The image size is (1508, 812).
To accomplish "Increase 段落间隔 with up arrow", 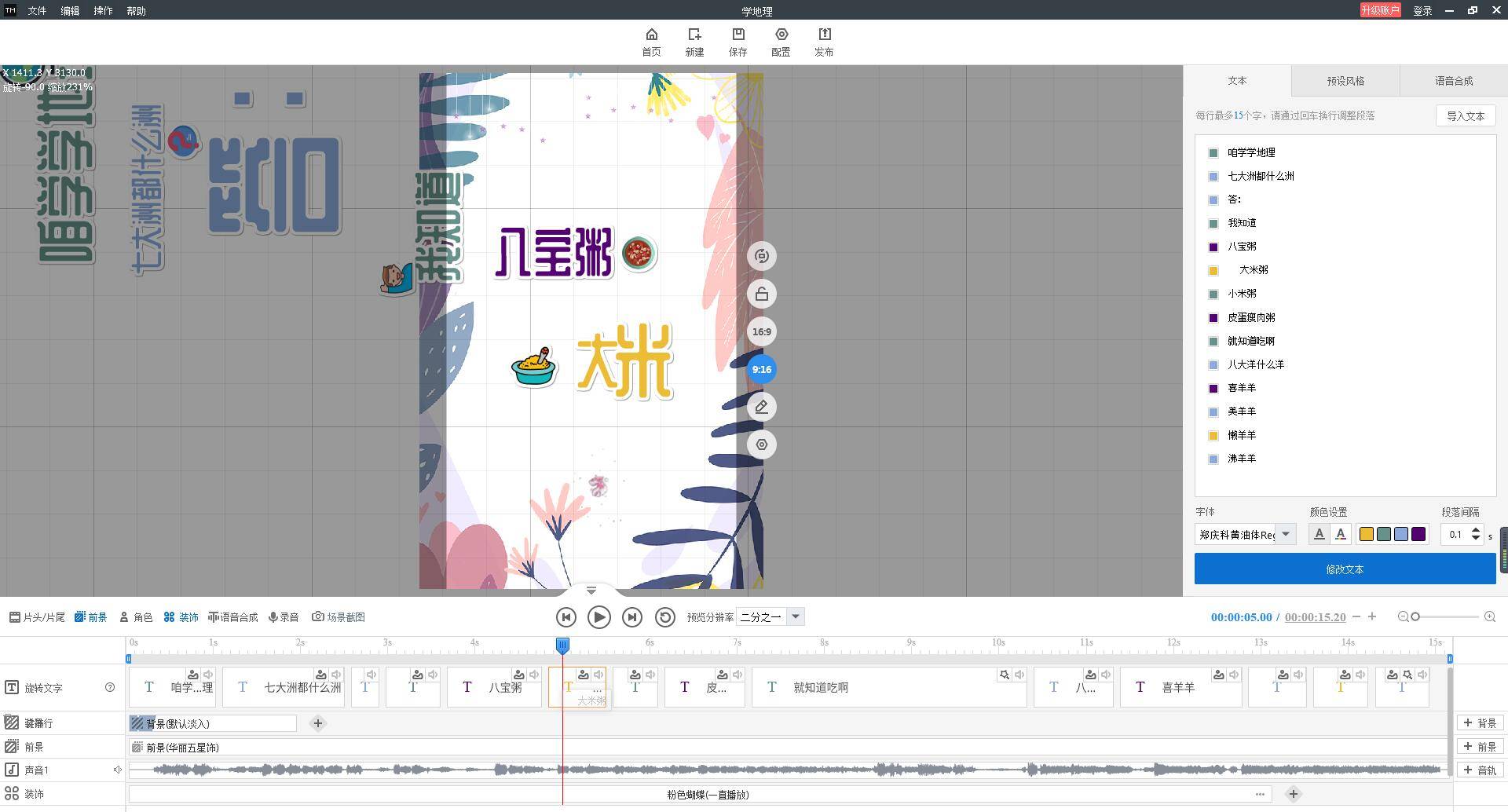I will 1476,530.
